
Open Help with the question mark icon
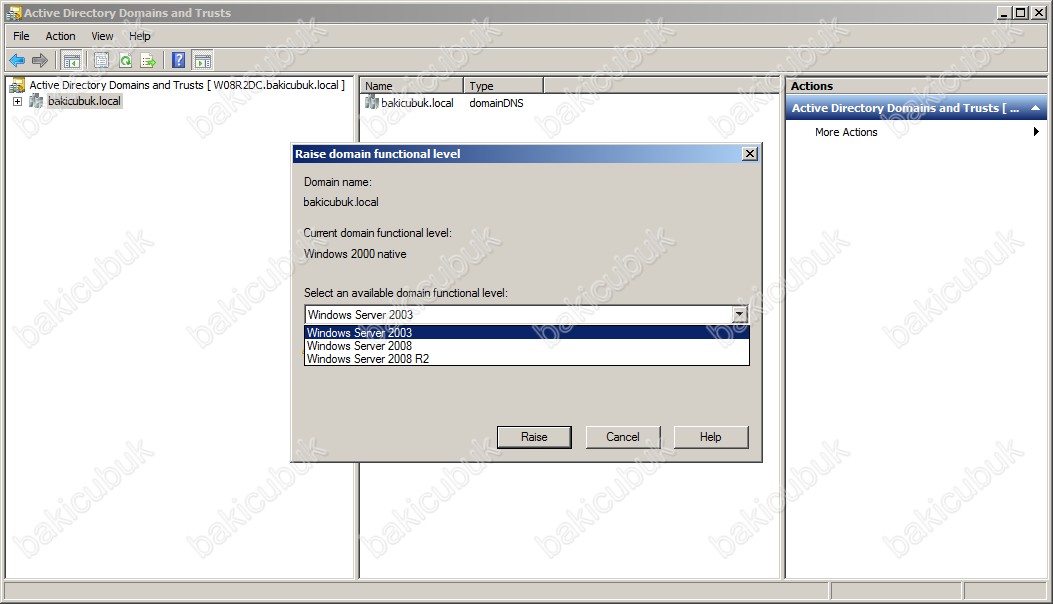pyautogui.click(x=179, y=60)
